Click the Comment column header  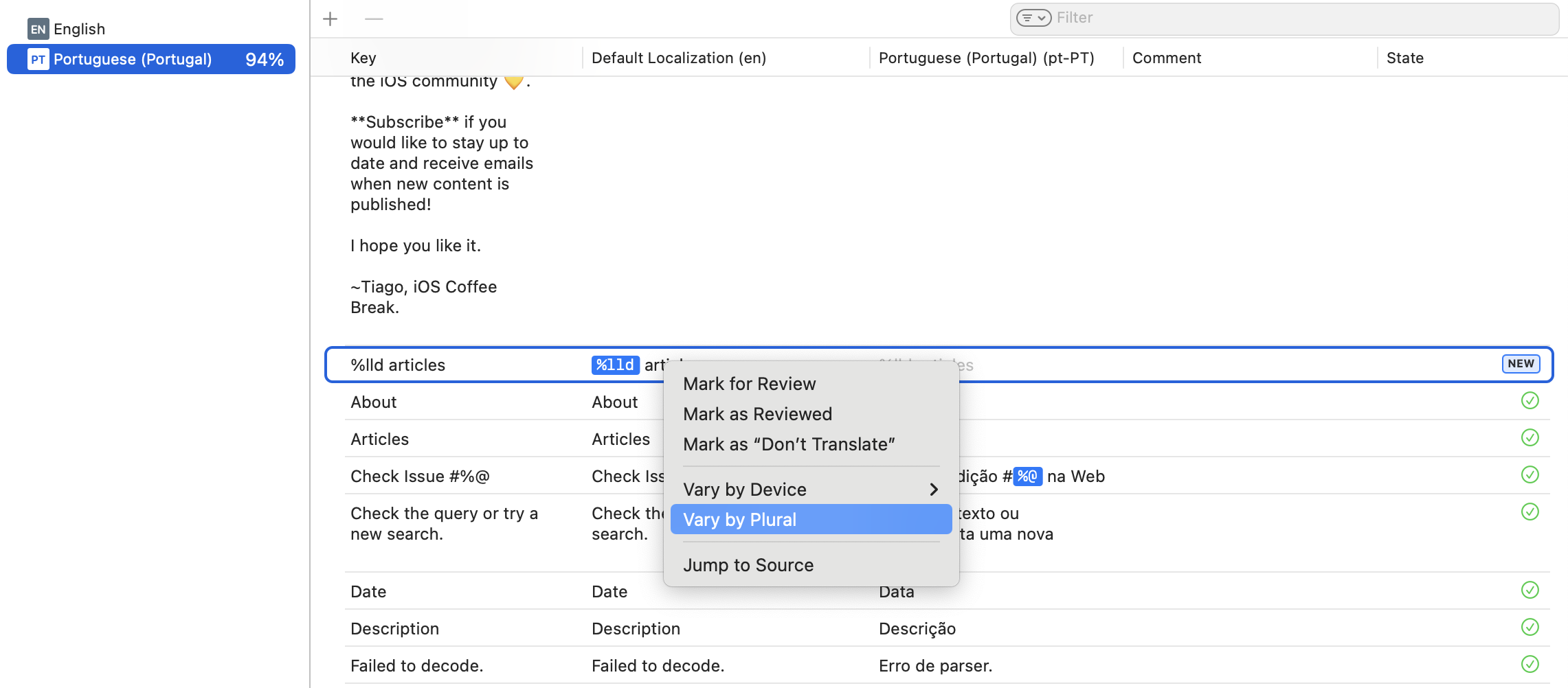tap(1167, 58)
